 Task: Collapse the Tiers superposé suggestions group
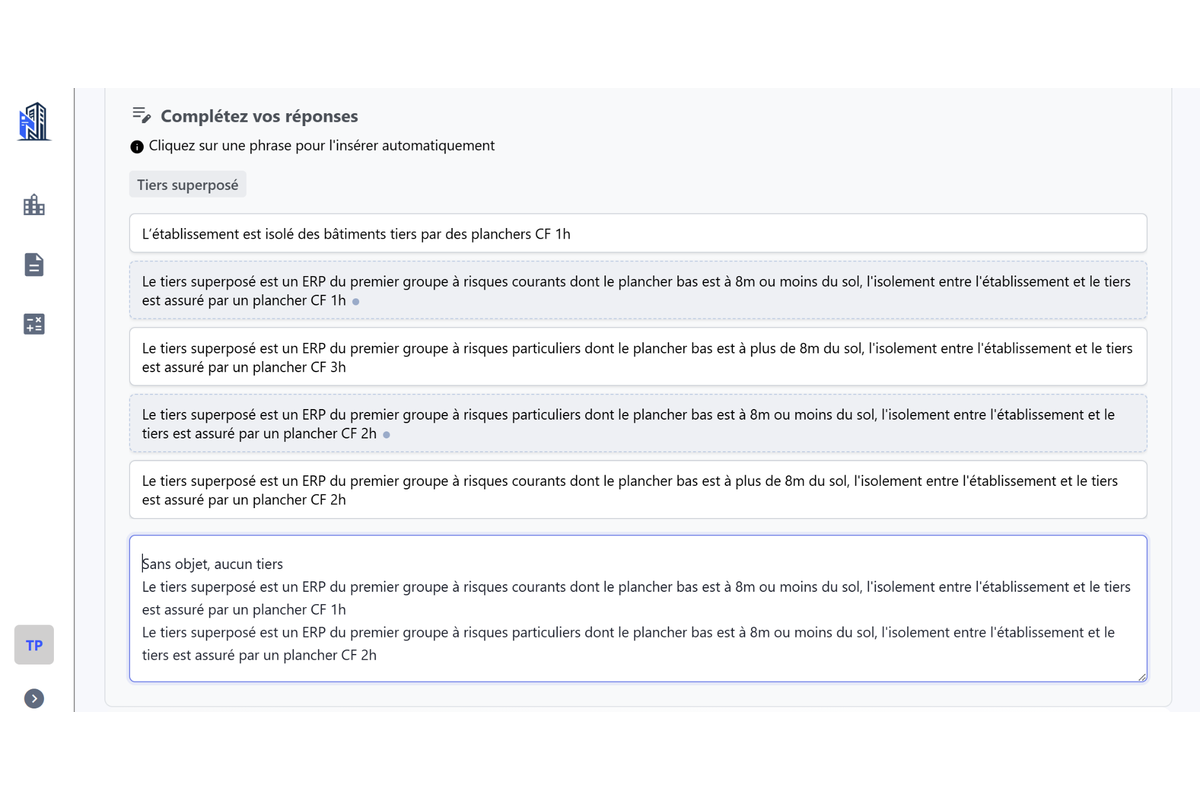point(187,184)
